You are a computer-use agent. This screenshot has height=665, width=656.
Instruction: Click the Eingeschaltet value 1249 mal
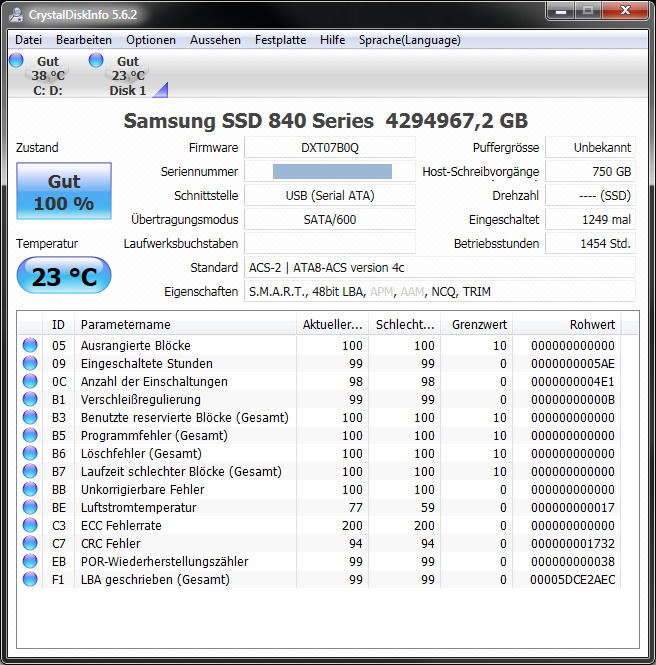[590, 220]
